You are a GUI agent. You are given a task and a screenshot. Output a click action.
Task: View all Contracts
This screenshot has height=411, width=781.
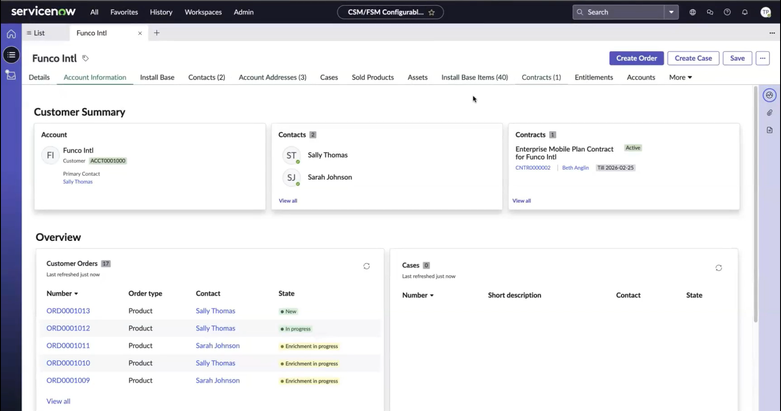[x=521, y=201]
